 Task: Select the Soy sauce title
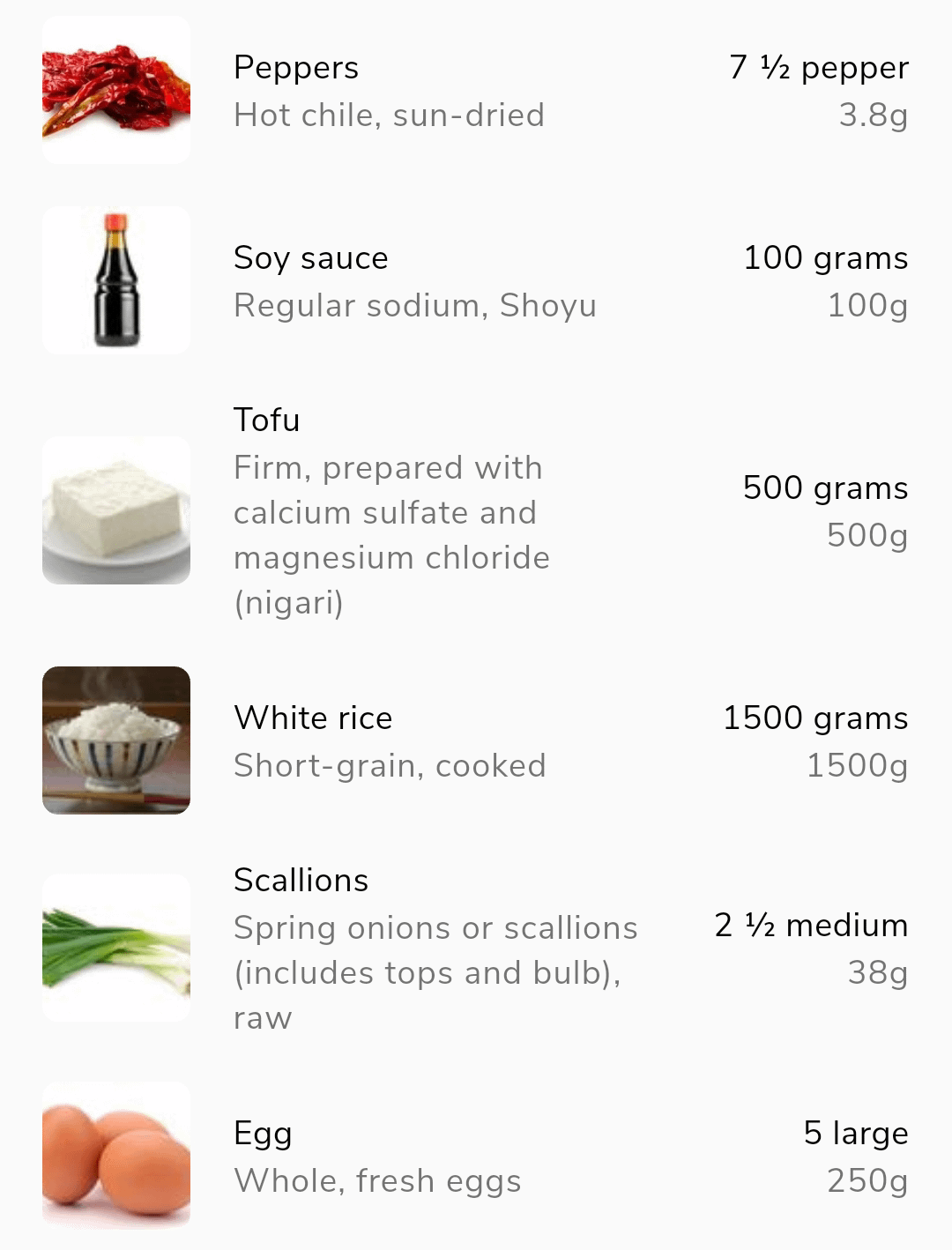pyautogui.click(x=311, y=258)
